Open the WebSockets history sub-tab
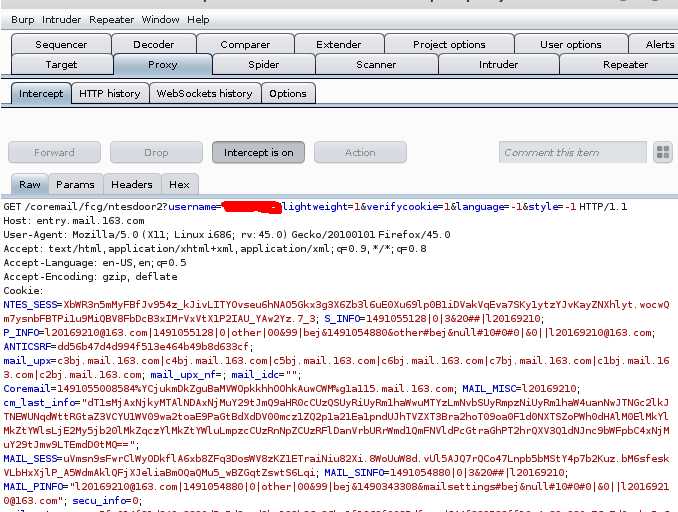Viewport: 678px width, 512px height. pyautogui.click(x=205, y=93)
